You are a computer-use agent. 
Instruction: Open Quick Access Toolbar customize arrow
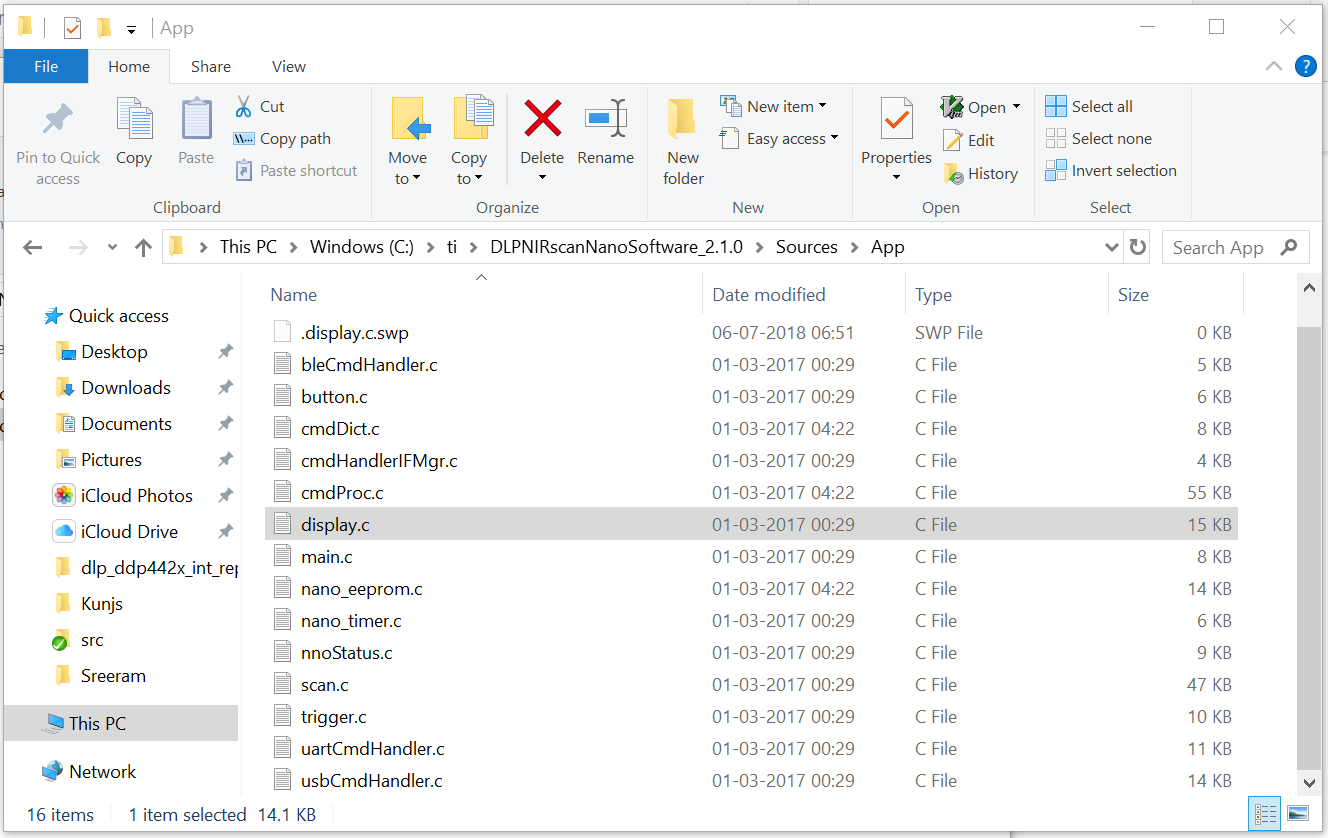[x=131, y=29]
